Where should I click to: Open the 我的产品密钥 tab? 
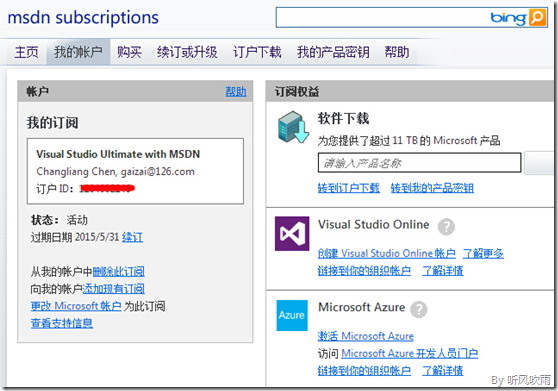coord(333,52)
